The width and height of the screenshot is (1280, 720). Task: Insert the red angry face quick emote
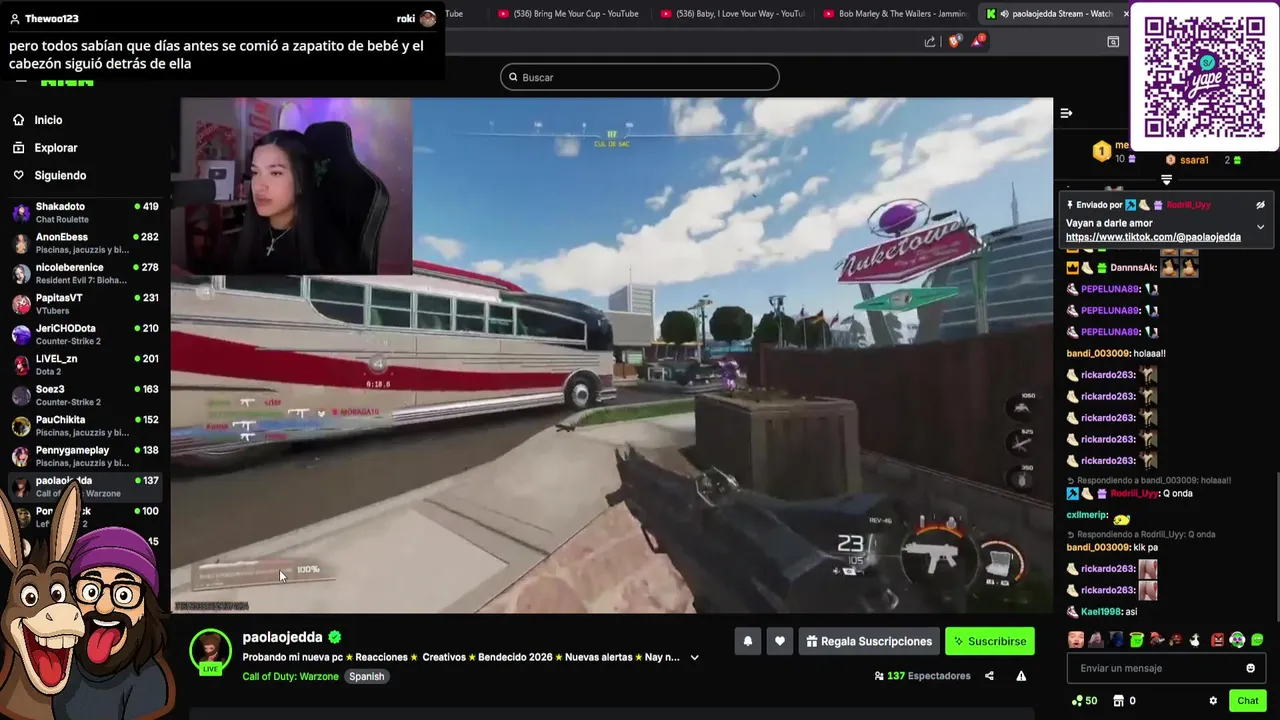click(x=1217, y=640)
